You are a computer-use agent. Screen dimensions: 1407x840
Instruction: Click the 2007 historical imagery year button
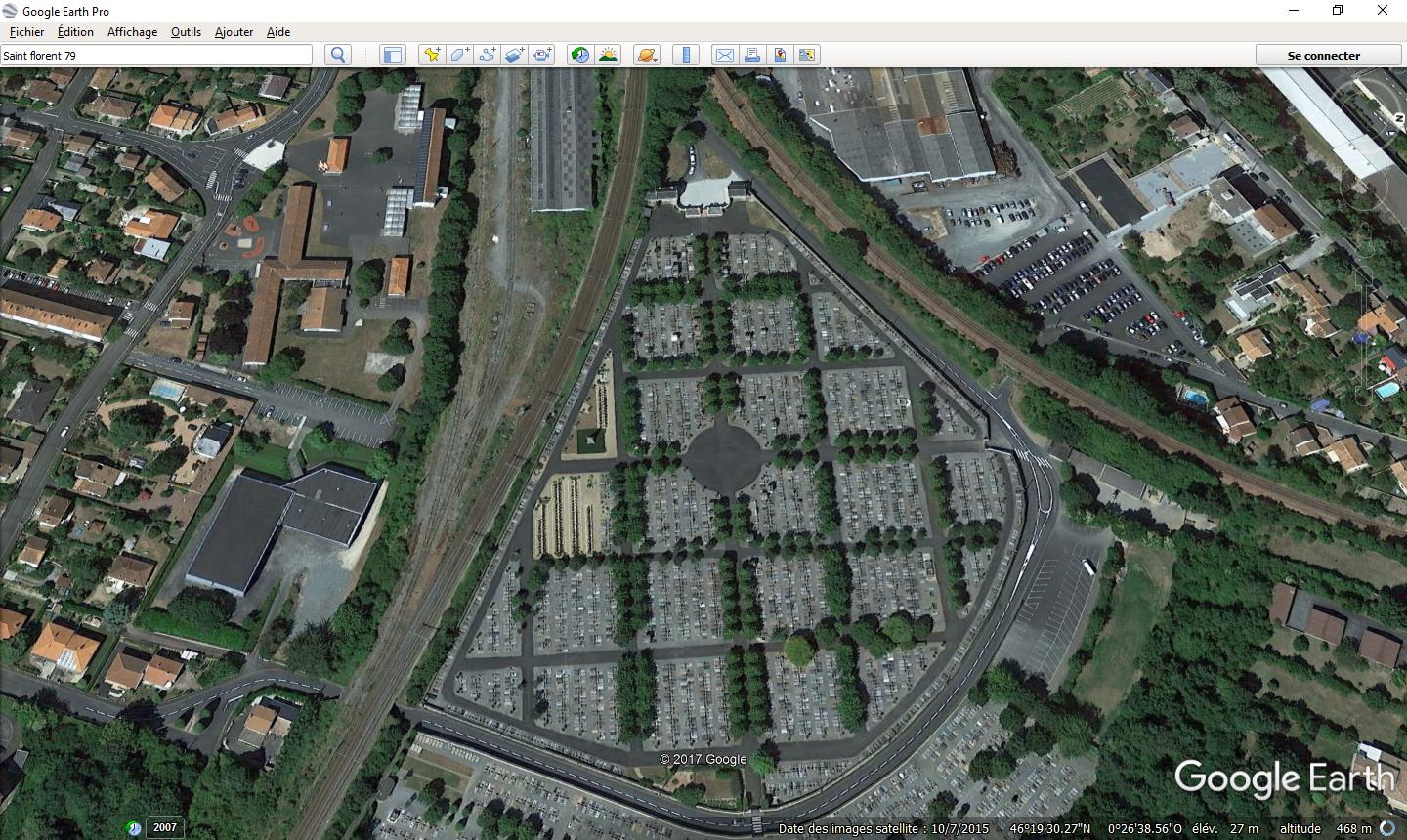[165, 827]
